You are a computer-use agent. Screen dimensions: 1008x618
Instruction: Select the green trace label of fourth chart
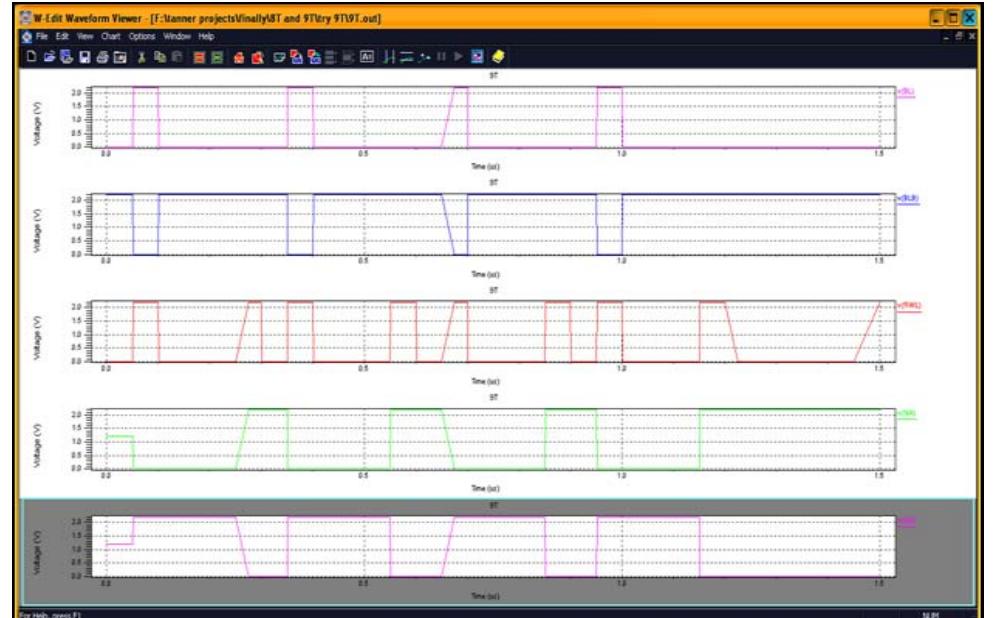point(906,414)
